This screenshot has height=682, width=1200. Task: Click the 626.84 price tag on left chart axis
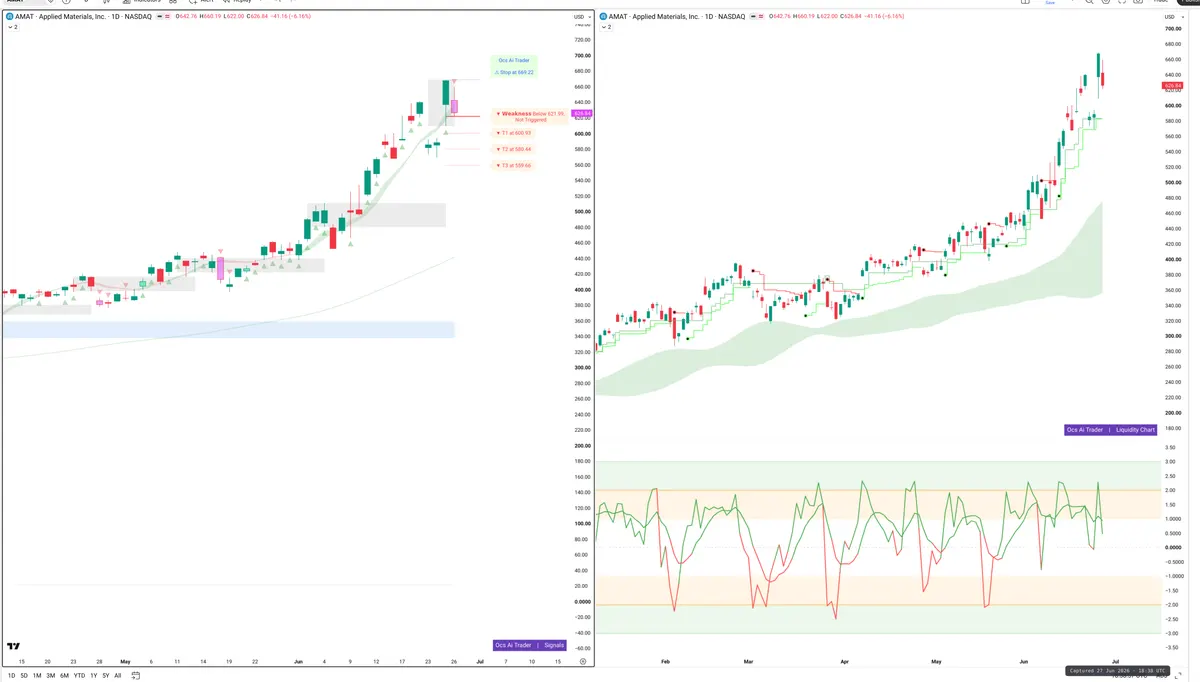[584, 113]
